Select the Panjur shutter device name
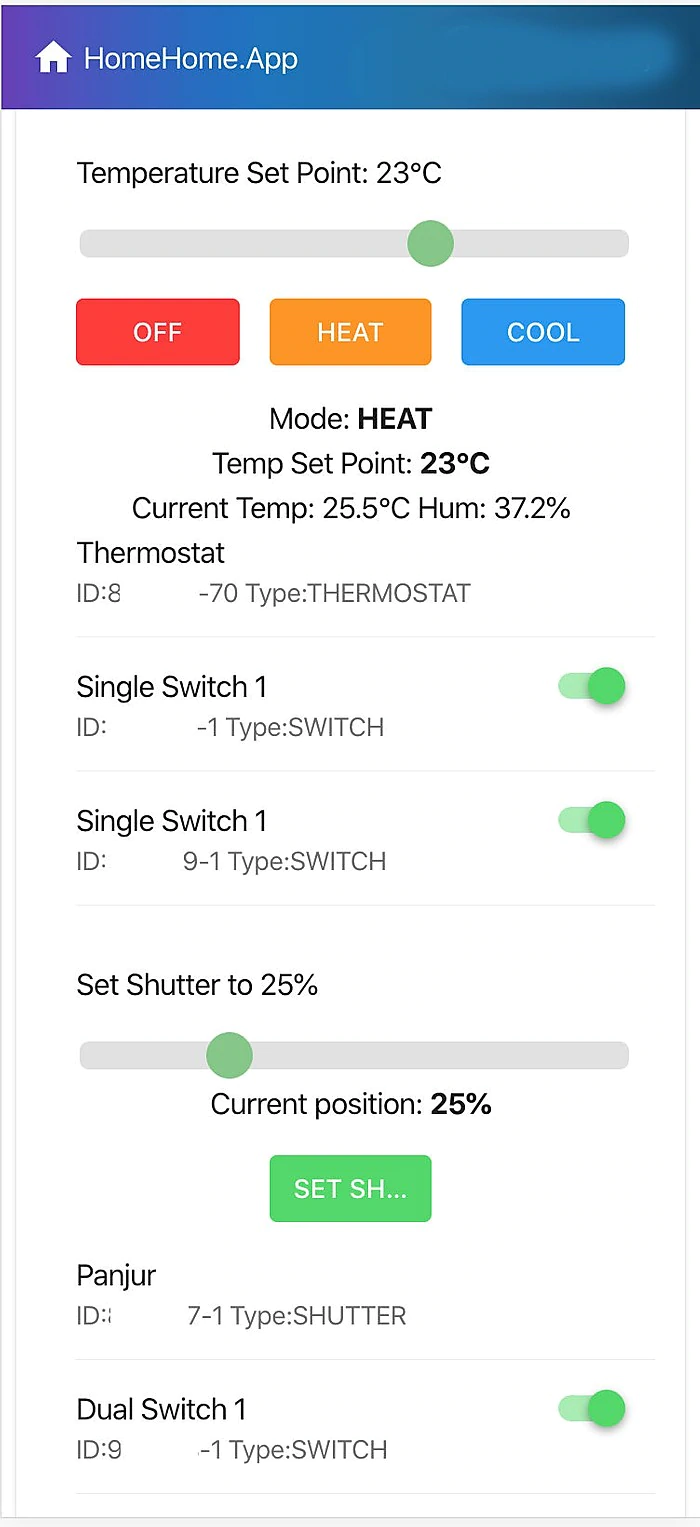 click(x=116, y=1276)
